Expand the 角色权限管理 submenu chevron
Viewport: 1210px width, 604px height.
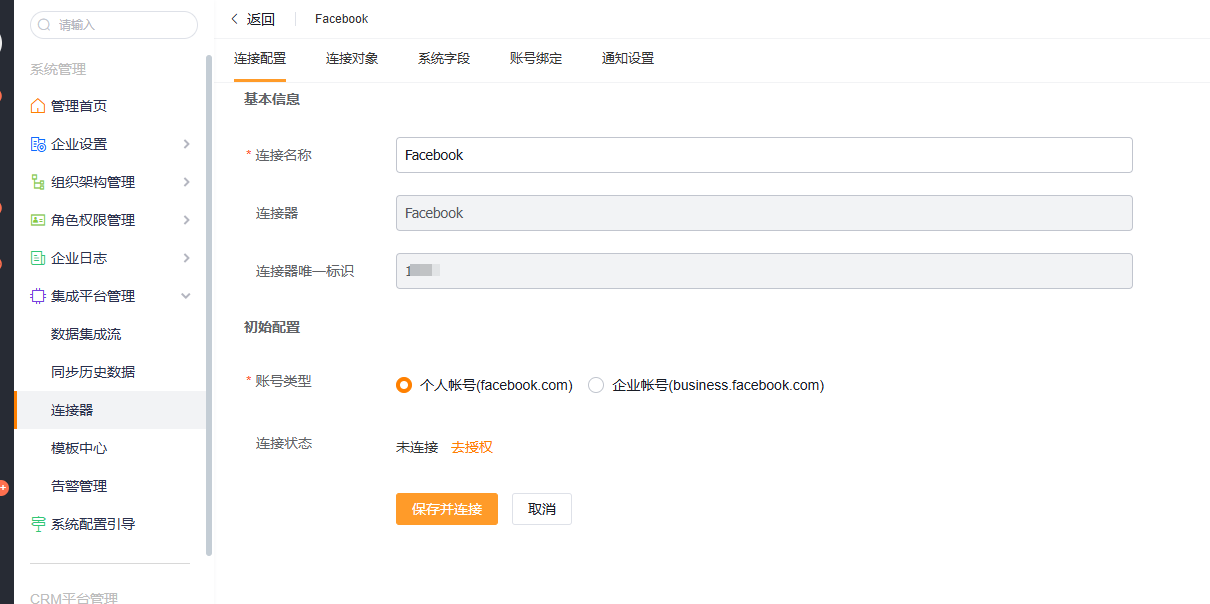(x=186, y=220)
